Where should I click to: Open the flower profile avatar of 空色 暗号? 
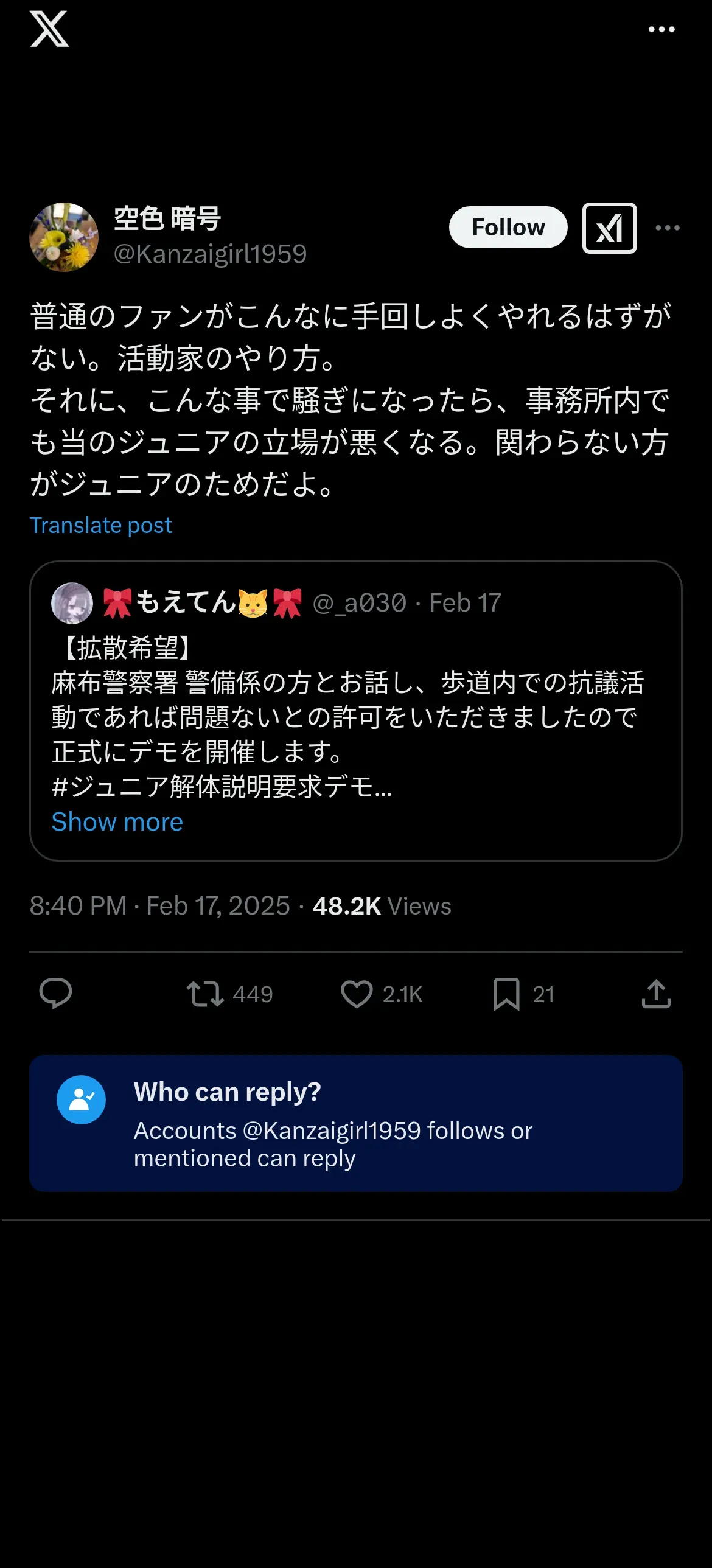[x=64, y=237]
